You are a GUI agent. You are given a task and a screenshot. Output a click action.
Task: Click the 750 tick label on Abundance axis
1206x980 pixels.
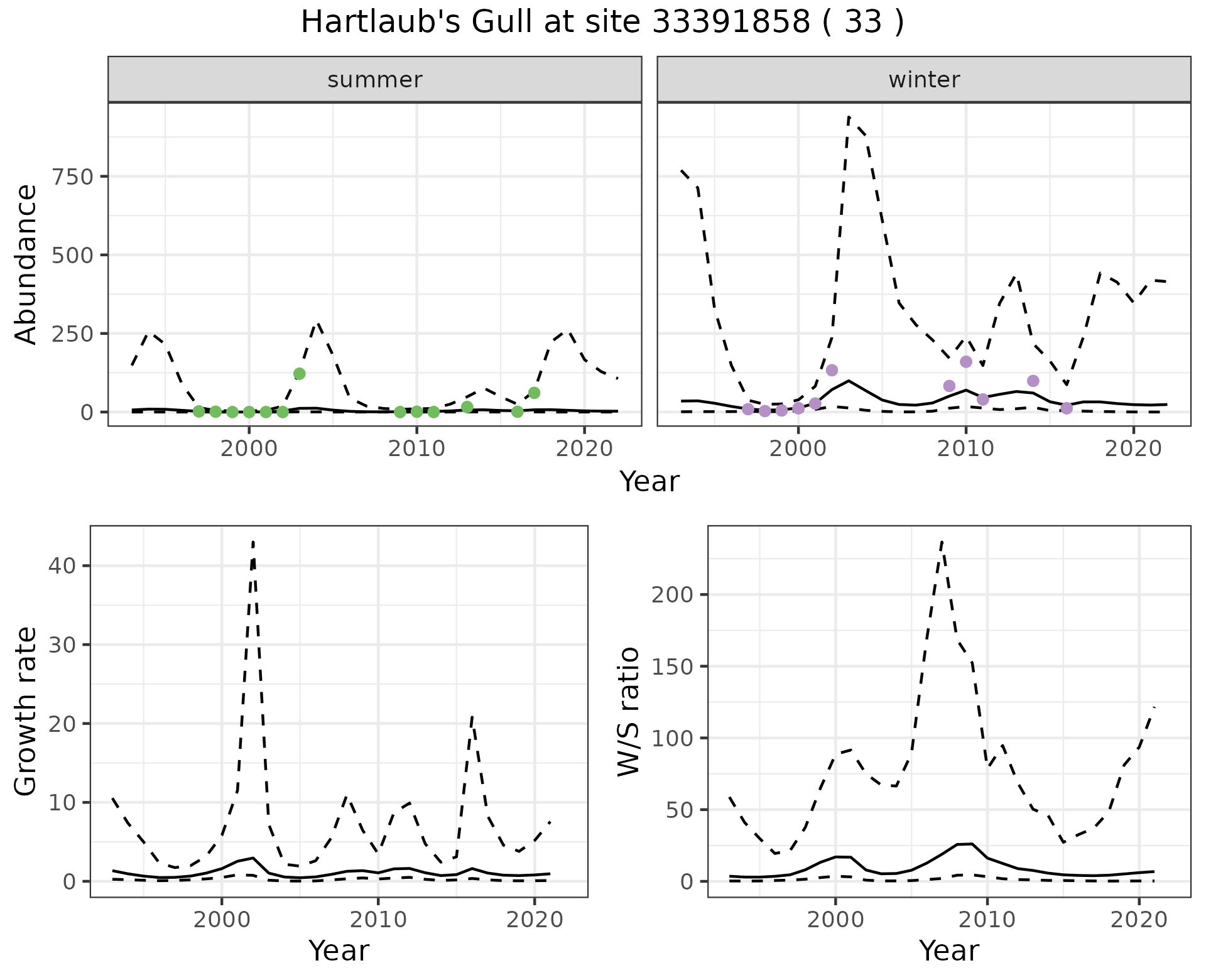pyautogui.click(x=73, y=177)
